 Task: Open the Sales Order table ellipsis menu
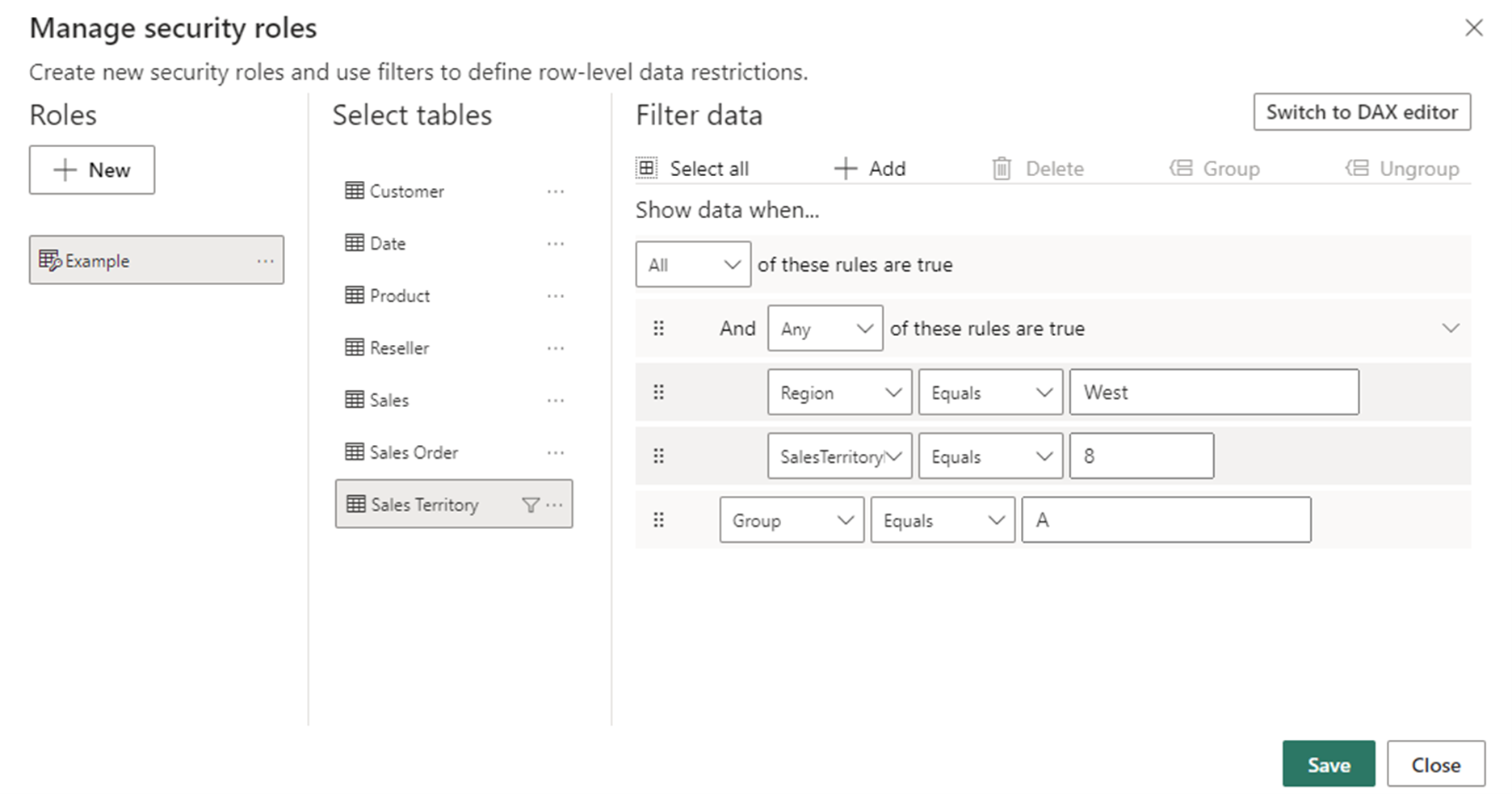555,452
